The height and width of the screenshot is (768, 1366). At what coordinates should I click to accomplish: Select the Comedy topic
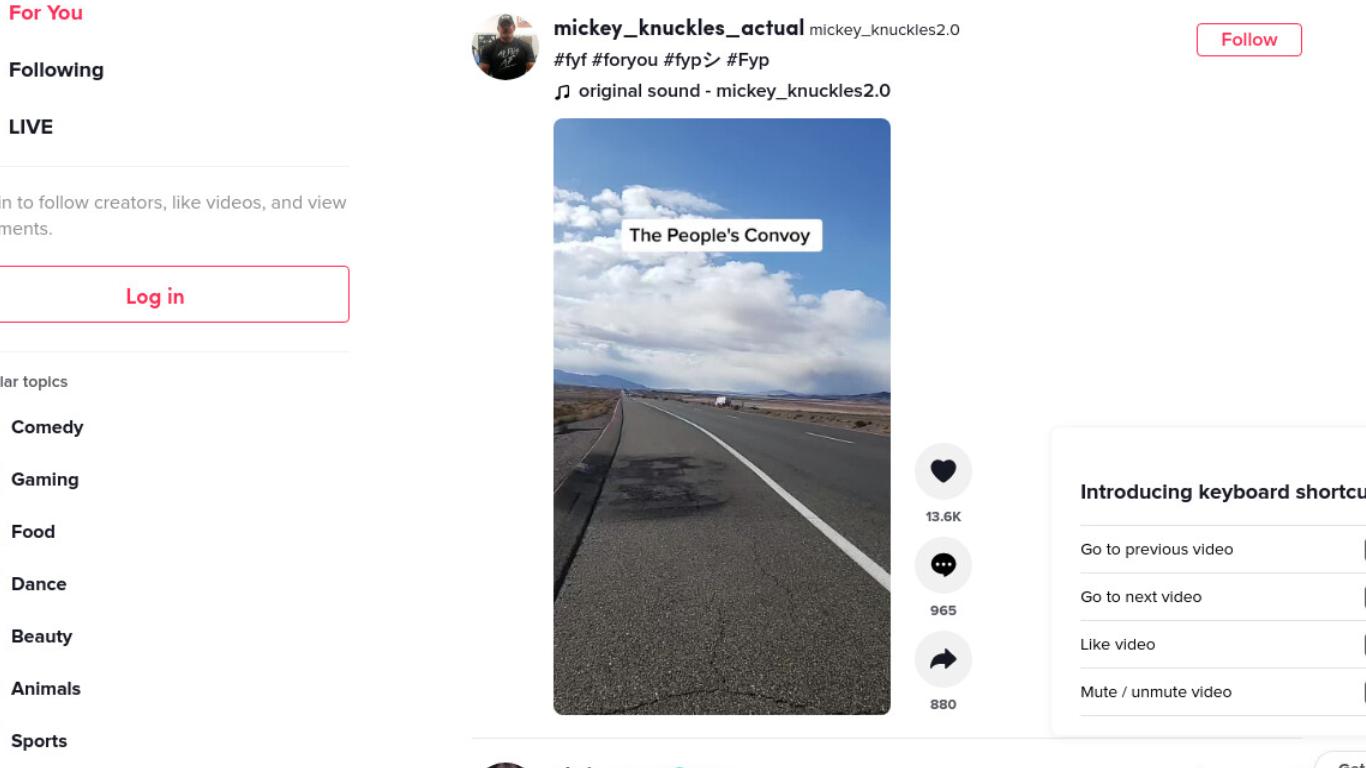point(47,427)
